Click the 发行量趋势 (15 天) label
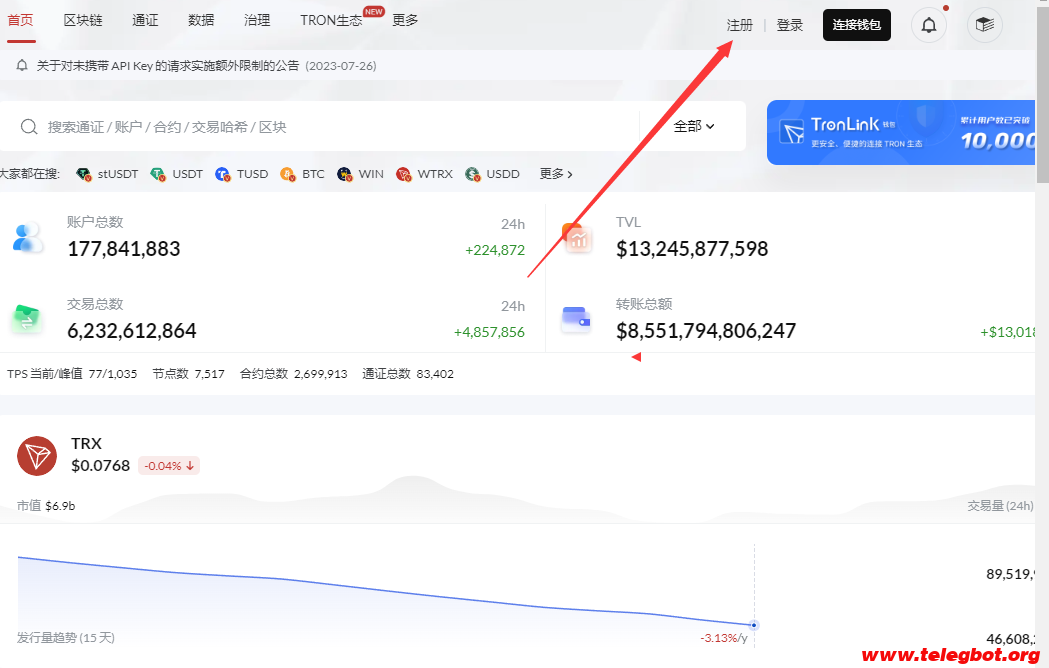The width and height of the screenshot is (1049, 668). [x=66, y=638]
